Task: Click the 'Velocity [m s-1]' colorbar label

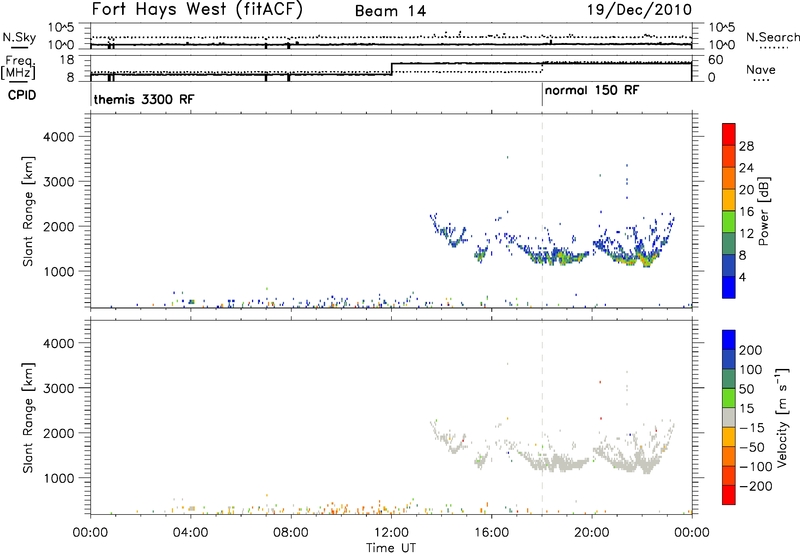Action: (x=782, y=418)
